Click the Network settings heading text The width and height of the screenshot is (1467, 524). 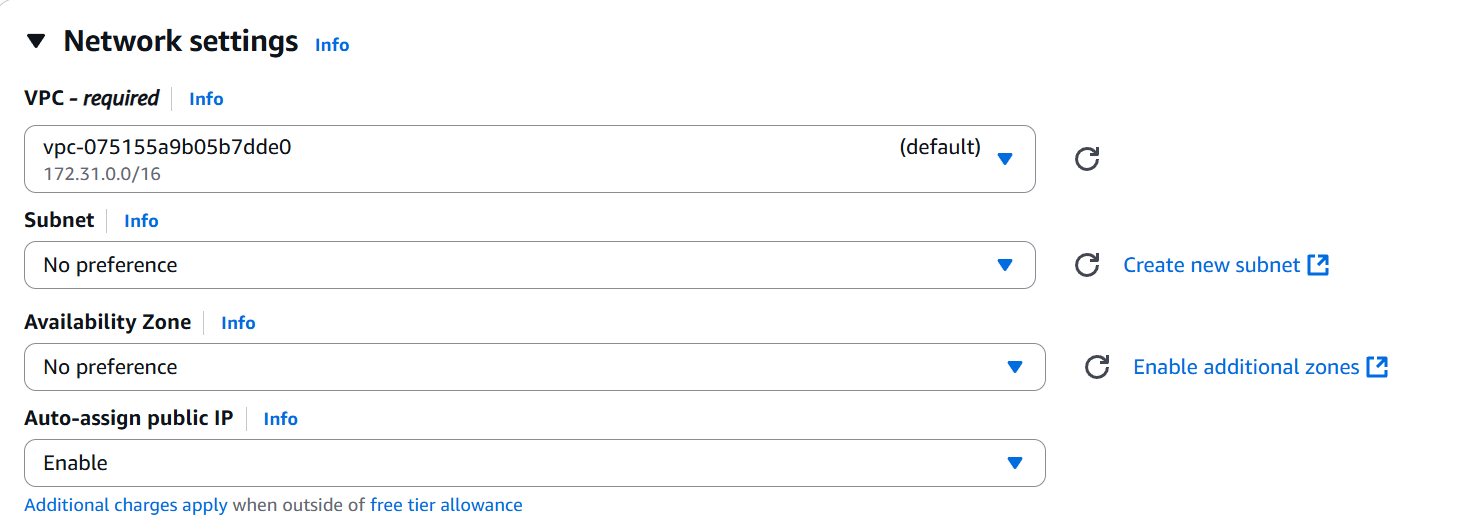[x=181, y=42]
